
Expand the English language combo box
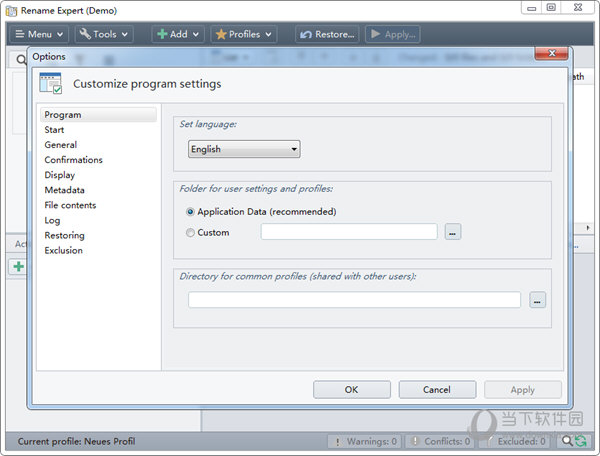[244, 149]
